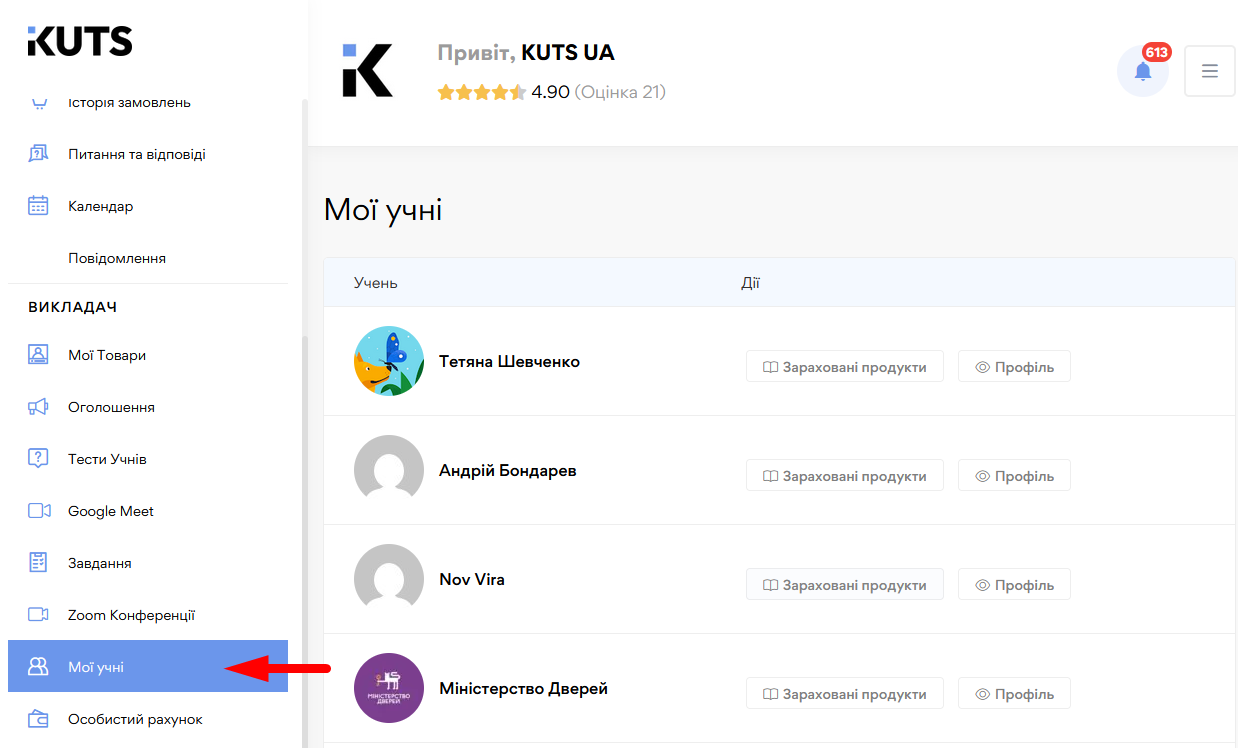Image resolution: width=1238 pixels, height=748 pixels.
Task: Open Зараховані продукти for Nov Vira
Action: 845,585
